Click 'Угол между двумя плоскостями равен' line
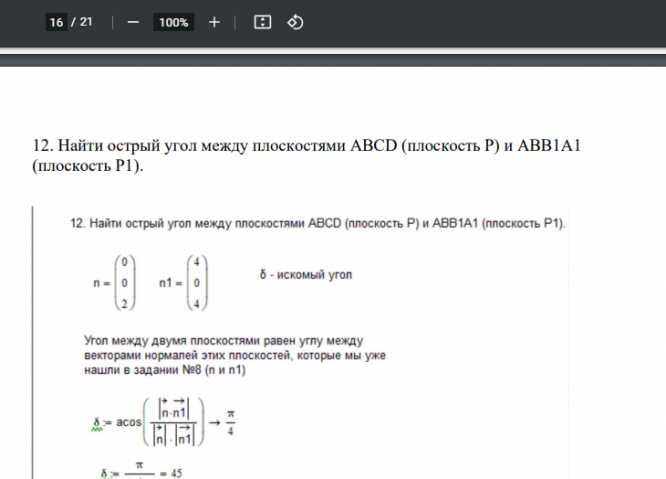The height and width of the screenshot is (479, 666). (x=223, y=341)
